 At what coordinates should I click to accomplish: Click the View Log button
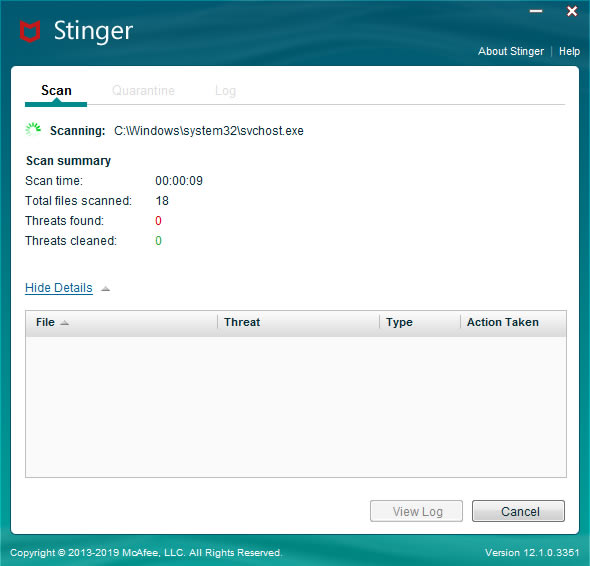[x=416, y=511]
